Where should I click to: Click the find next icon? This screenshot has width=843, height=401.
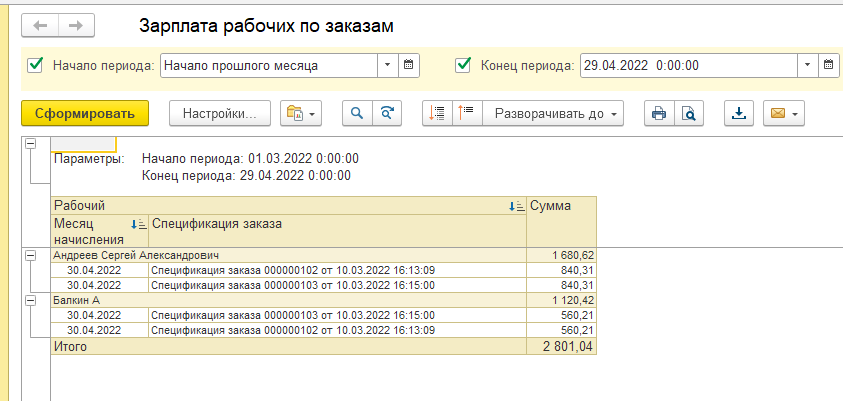pyautogui.click(x=387, y=113)
